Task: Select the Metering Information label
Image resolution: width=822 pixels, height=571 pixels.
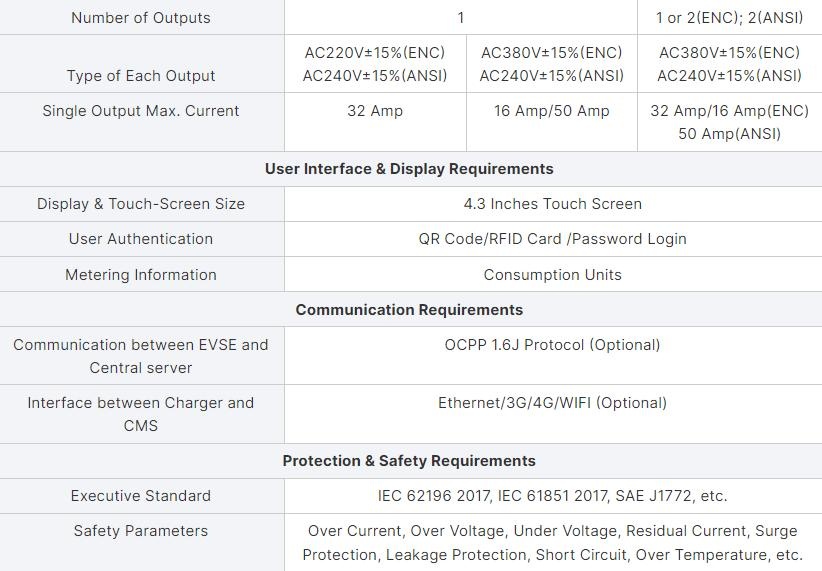Action: (140, 275)
